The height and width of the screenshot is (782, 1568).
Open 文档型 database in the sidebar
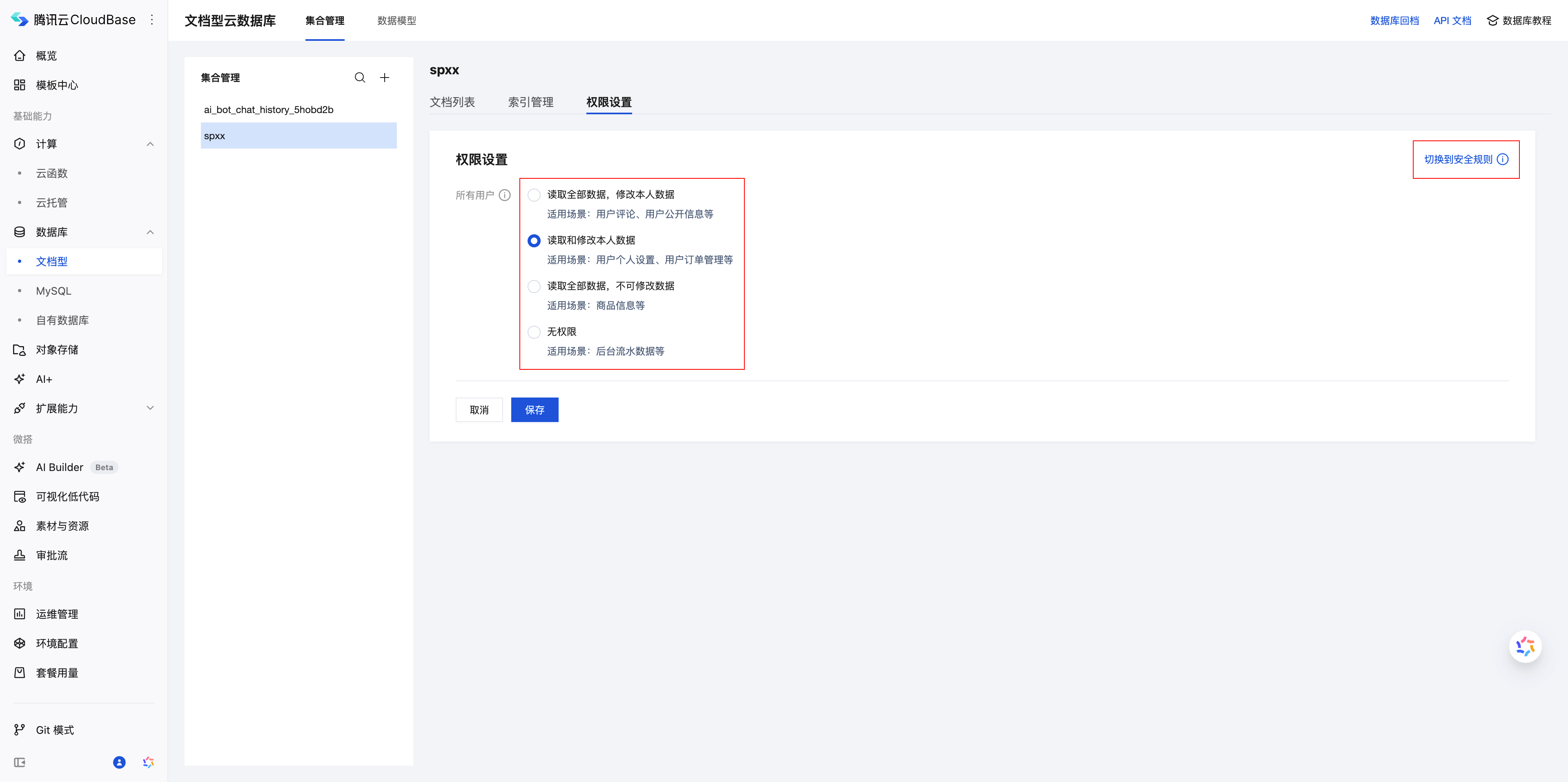[x=84, y=261]
